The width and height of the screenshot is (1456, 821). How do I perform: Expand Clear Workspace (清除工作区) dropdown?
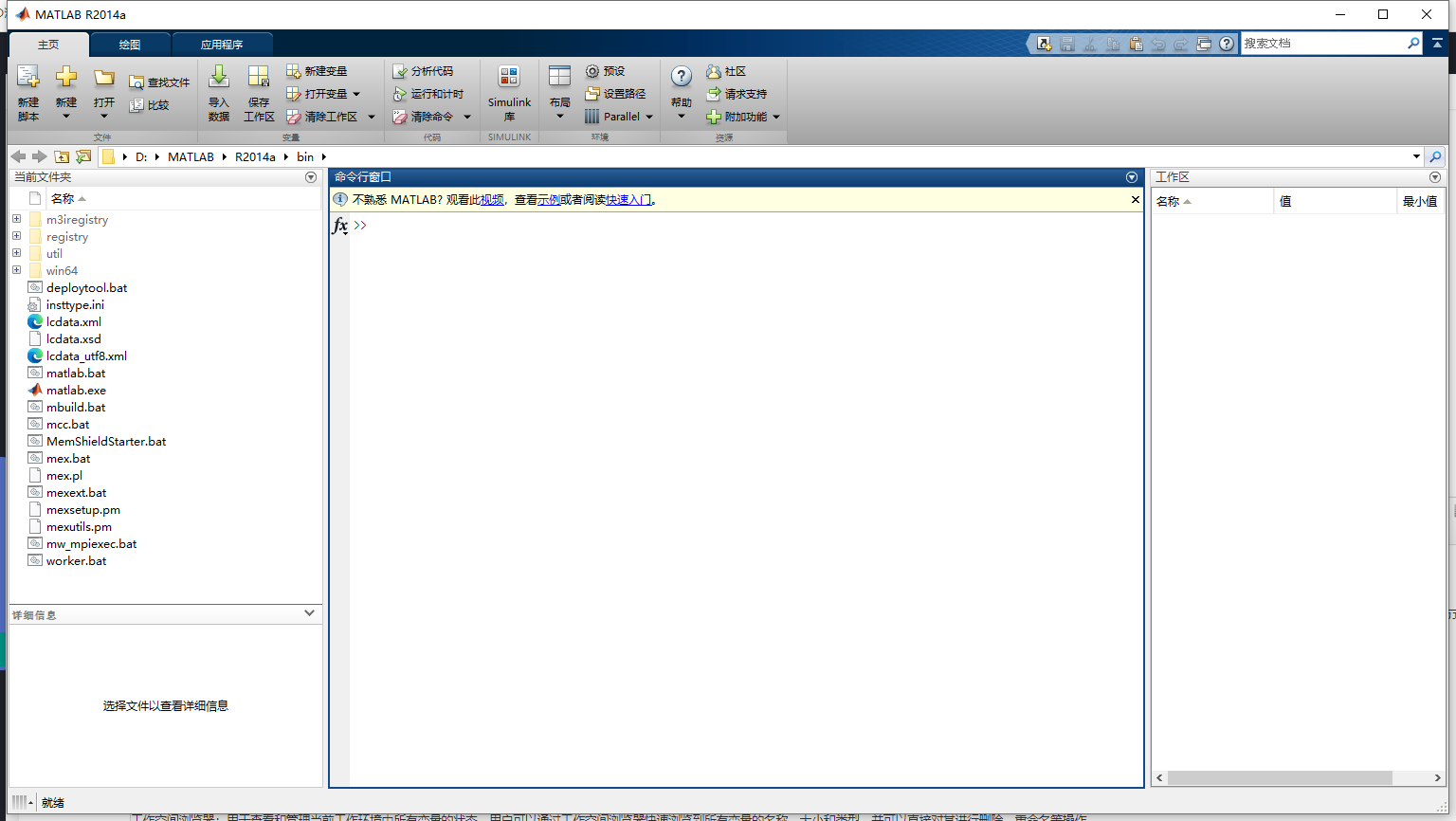point(372,117)
